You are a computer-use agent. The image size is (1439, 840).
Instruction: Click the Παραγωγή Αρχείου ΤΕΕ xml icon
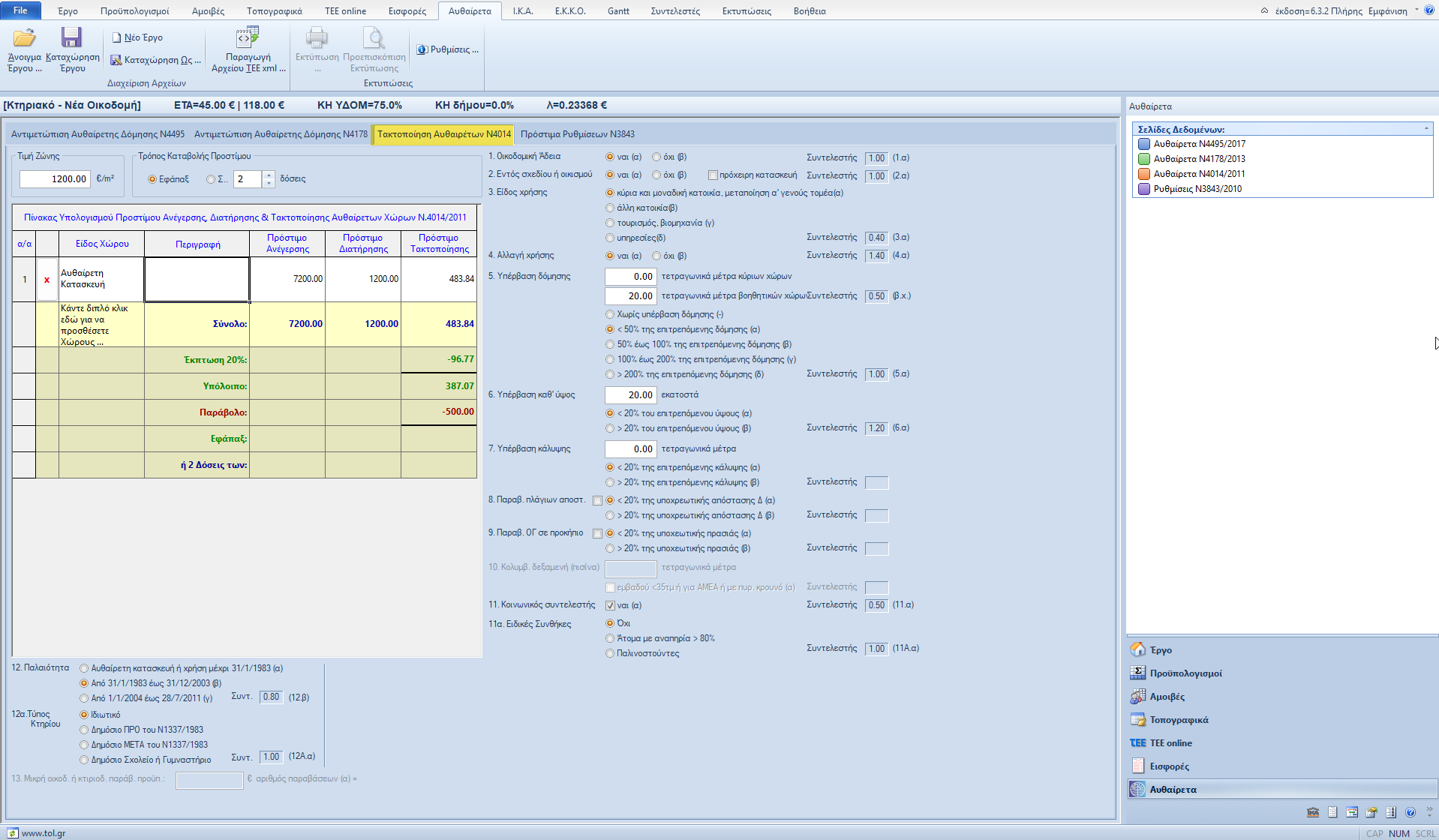point(248,38)
